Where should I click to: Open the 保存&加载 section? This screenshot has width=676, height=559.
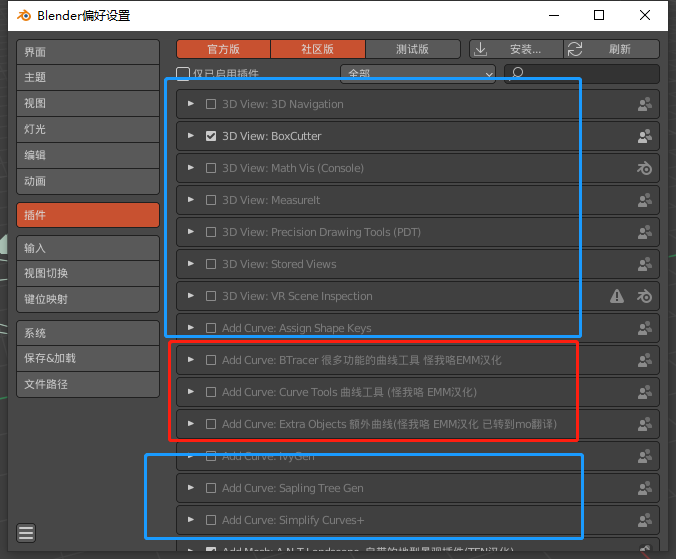(x=88, y=358)
